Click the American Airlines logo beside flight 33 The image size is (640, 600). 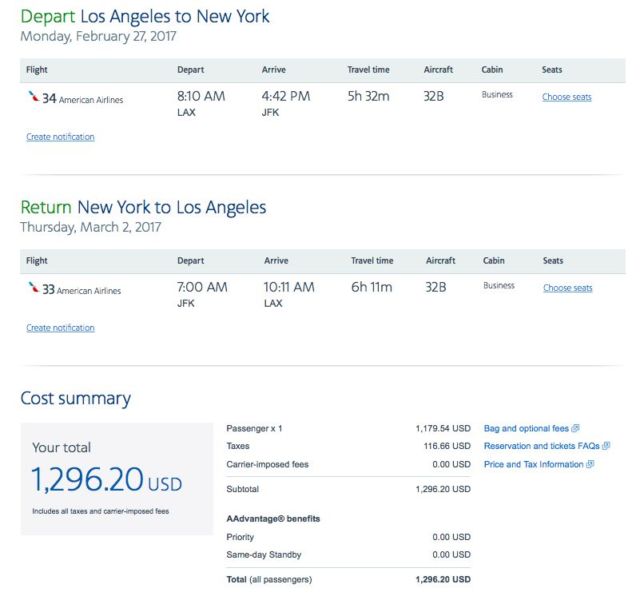coord(34,288)
